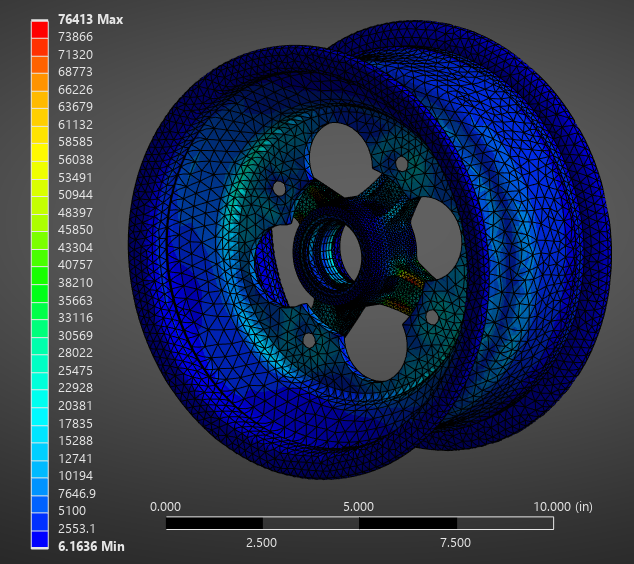Click the '43304' legend value
The height and width of the screenshot is (564, 634).
pos(75,247)
